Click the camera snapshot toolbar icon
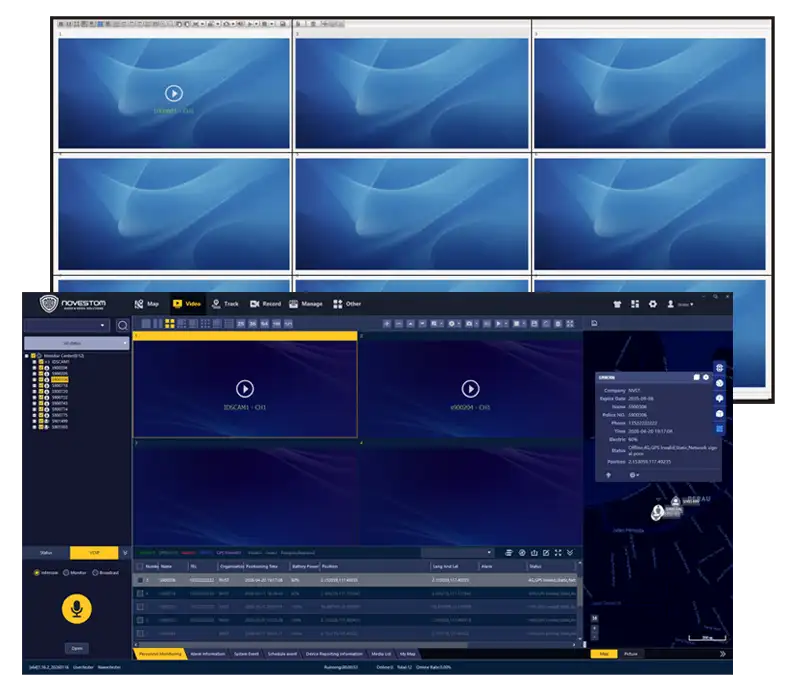The height and width of the screenshot is (700, 800). (469, 324)
